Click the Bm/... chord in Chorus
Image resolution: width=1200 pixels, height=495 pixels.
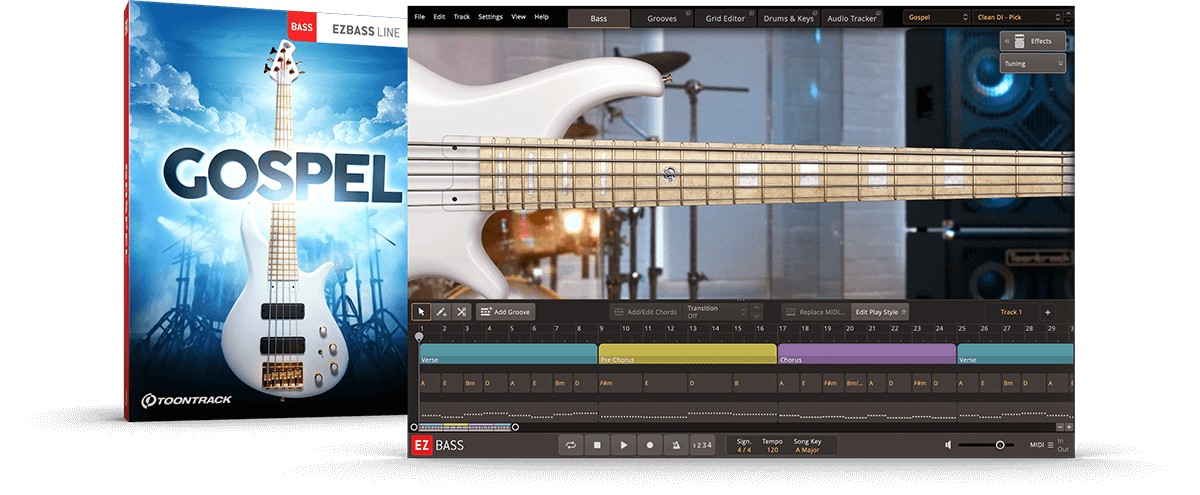(x=855, y=383)
